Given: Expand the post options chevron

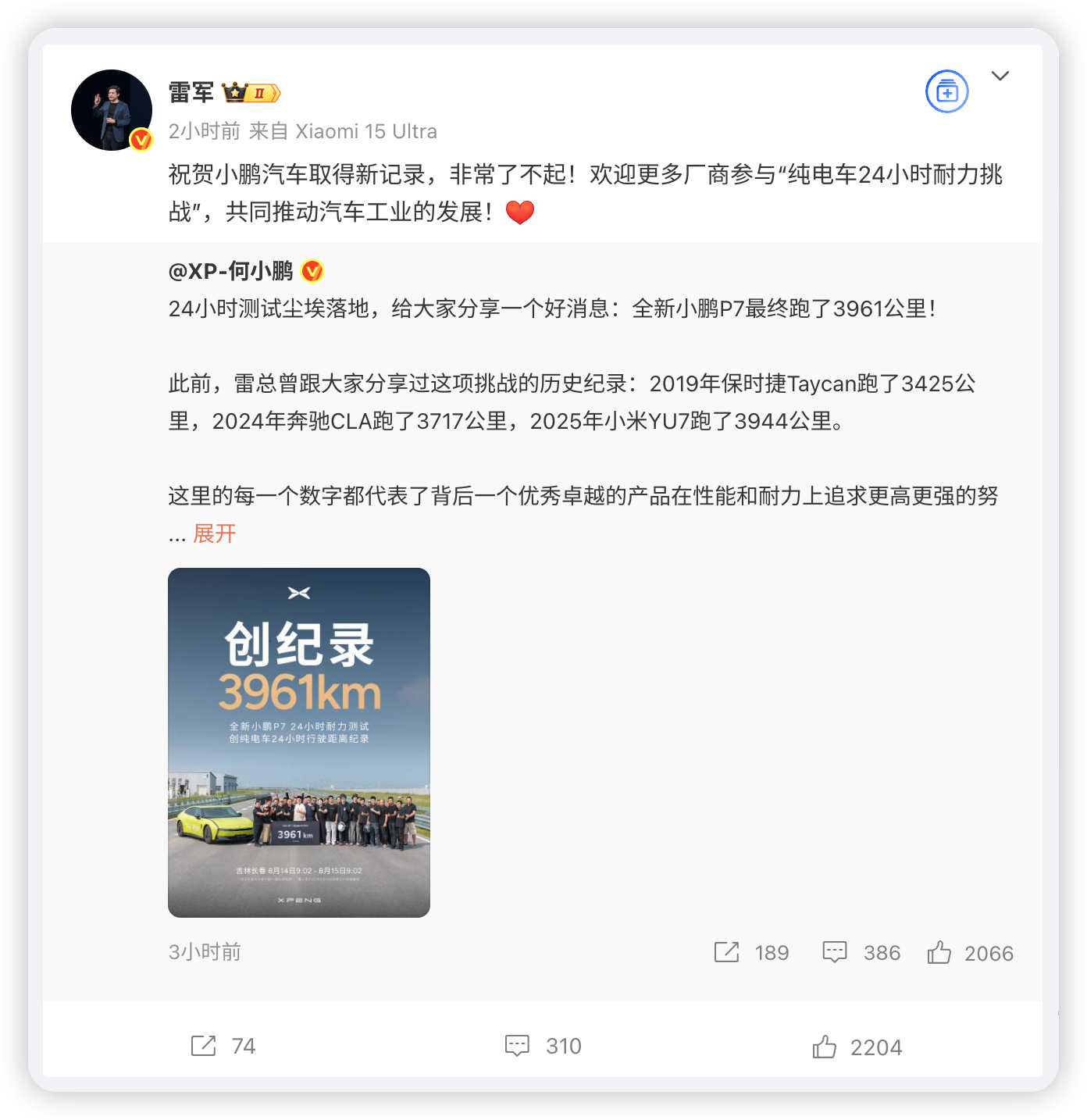Looking at the screenshot, I should point(1000,76).
